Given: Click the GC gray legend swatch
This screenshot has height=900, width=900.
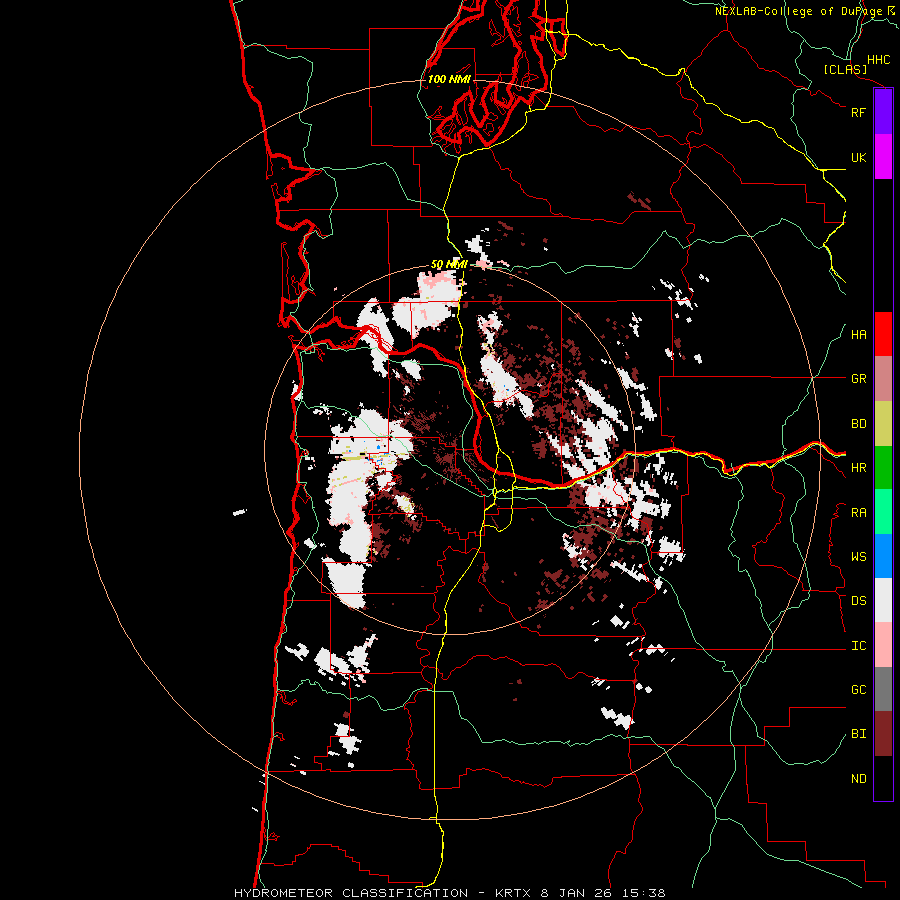Looking at the screenshot, I should [x=883, y=689].
